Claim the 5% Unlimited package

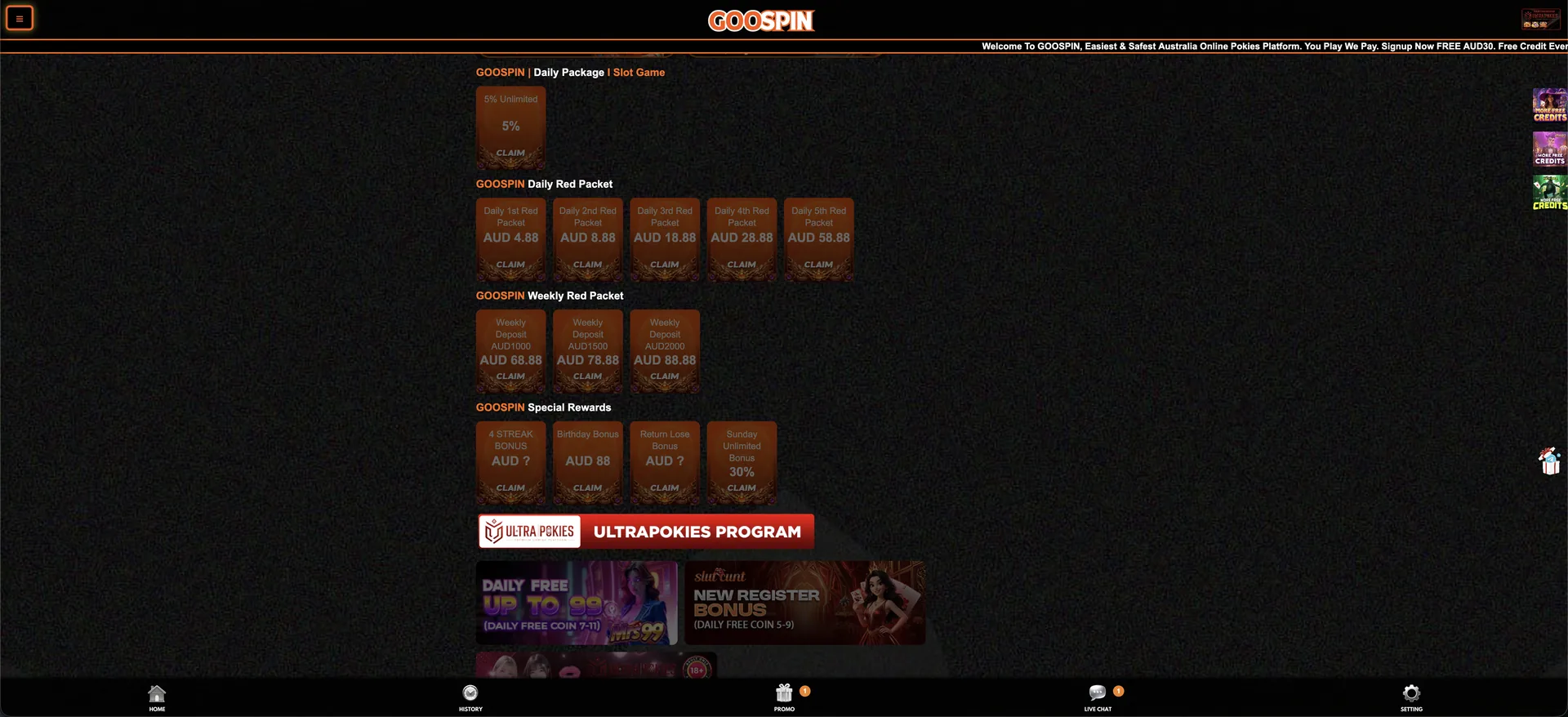coord(510,153)
